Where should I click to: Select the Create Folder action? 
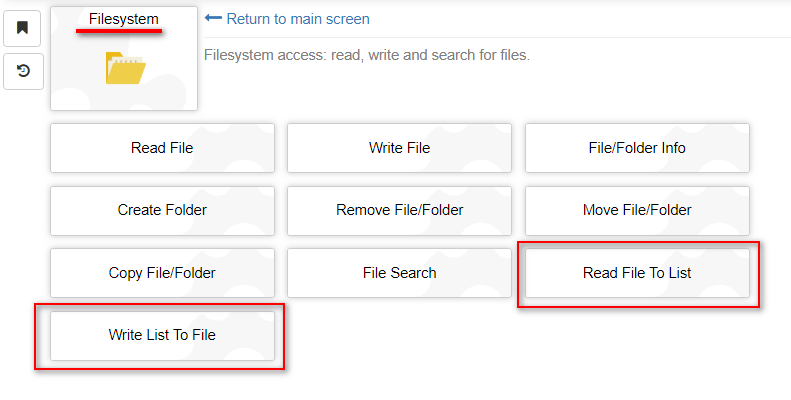[x=162, y=210]
